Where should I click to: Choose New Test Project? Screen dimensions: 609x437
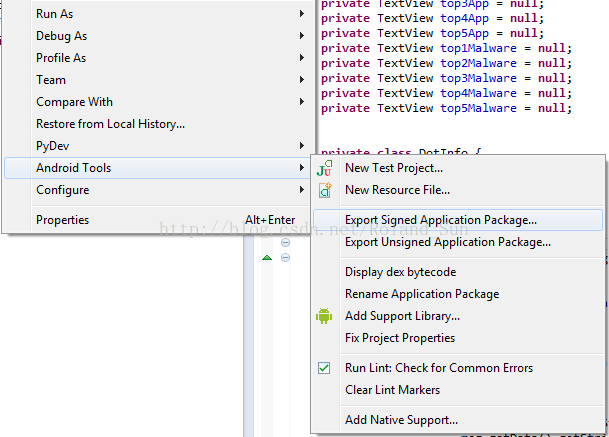458,168
